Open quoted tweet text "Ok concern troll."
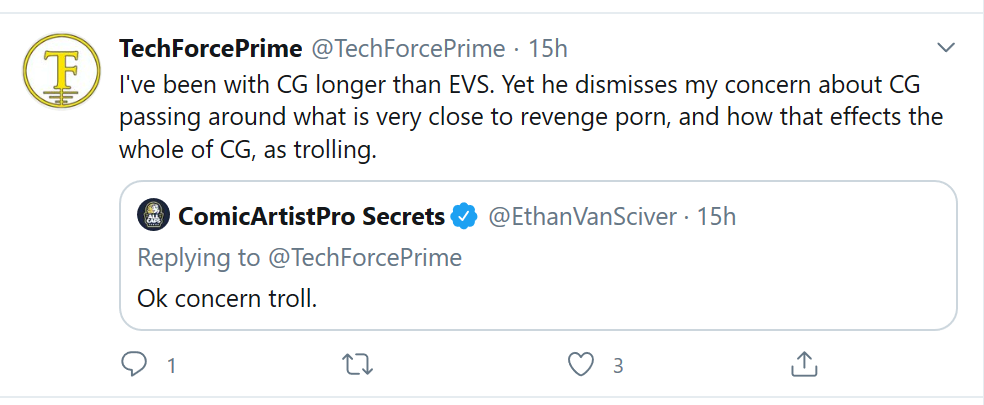 point(227,298)
